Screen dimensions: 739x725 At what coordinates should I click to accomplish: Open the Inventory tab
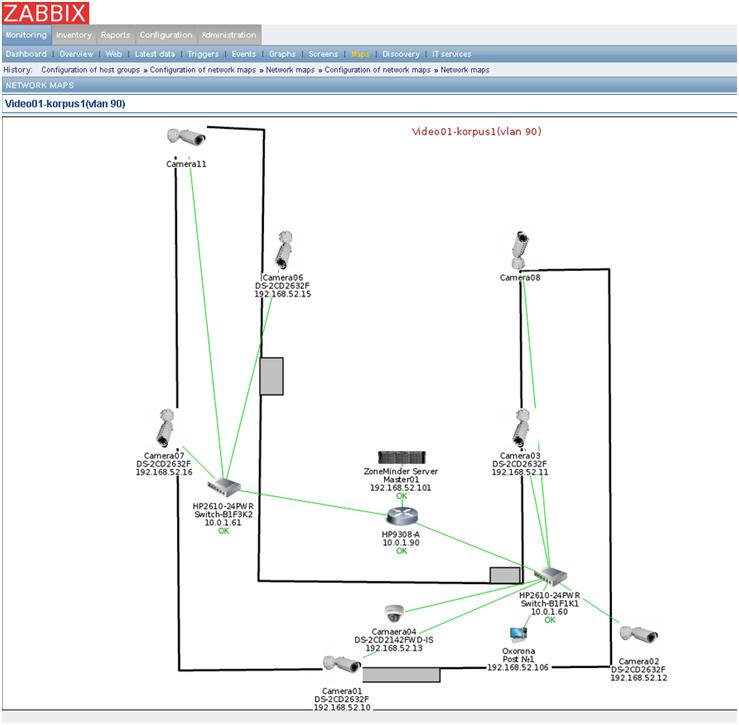coord(74,35)
